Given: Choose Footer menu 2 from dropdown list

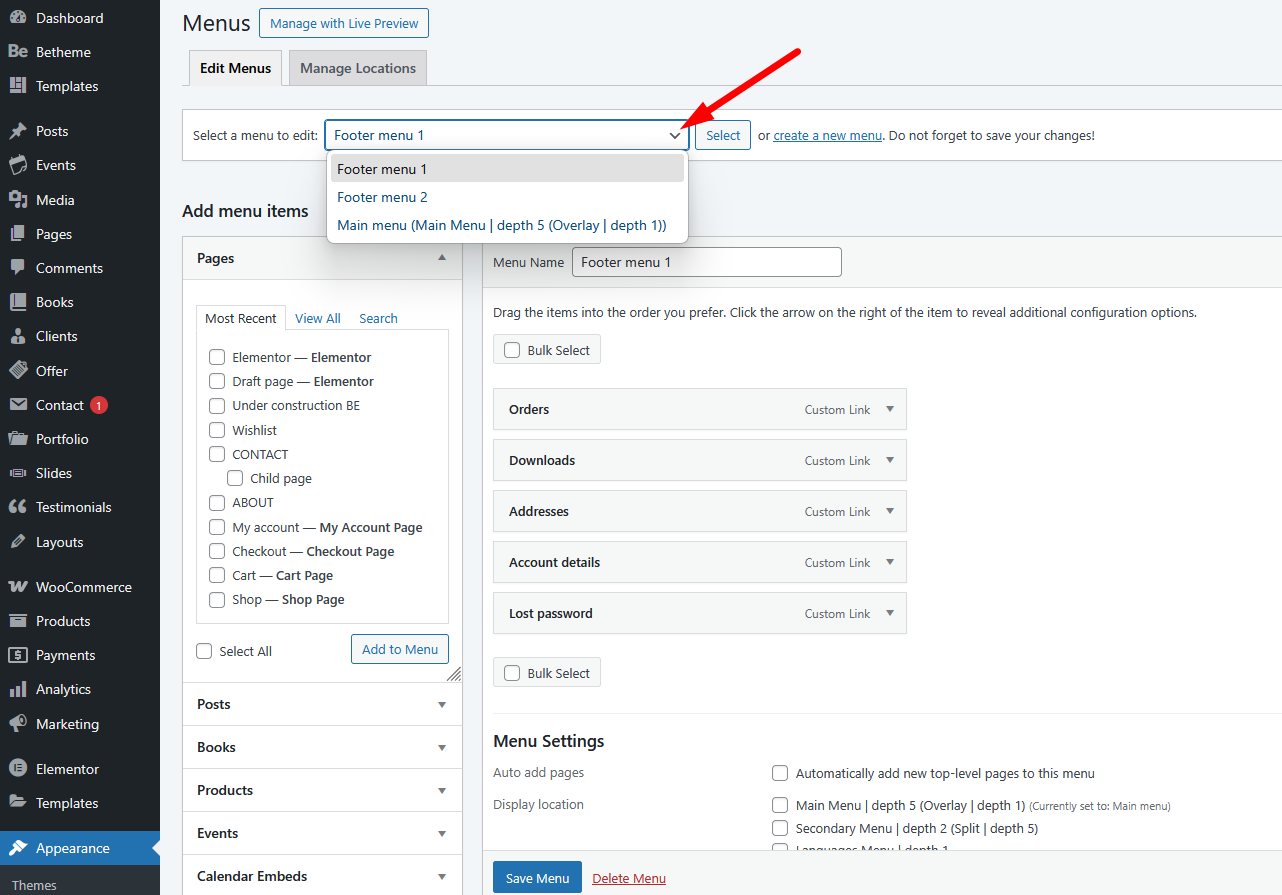Looking at the screenshot, I should click(x=382, y=197).
